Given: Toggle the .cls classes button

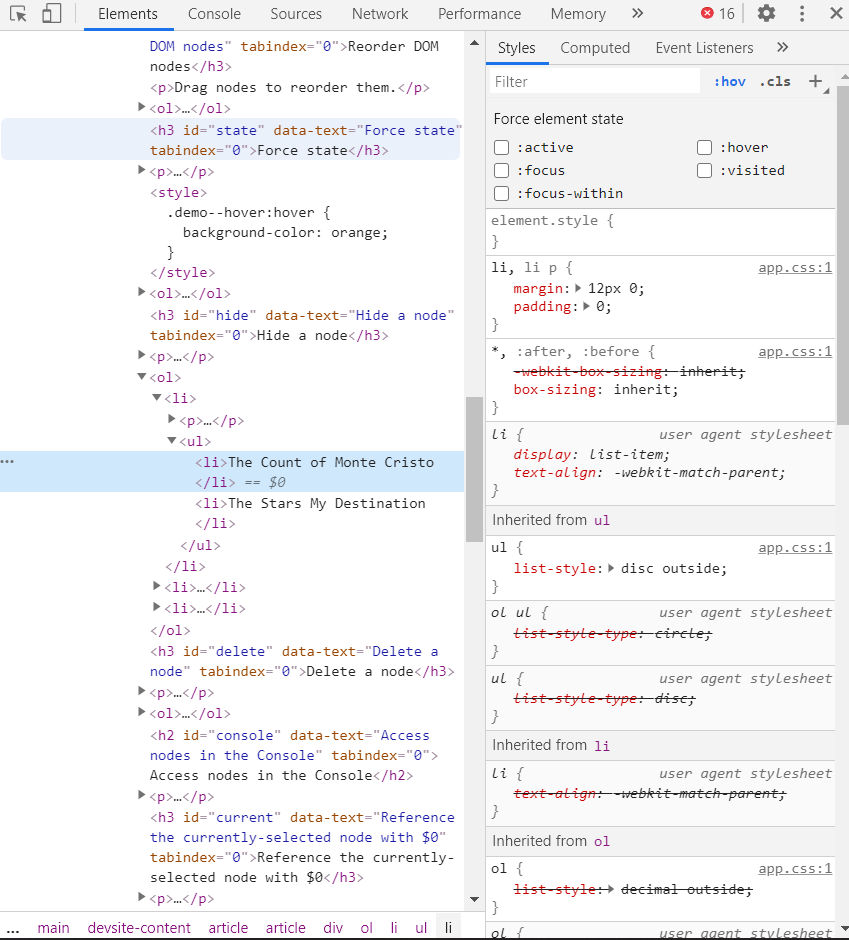Looking at the screenshot, I should (x=775, y=82).
